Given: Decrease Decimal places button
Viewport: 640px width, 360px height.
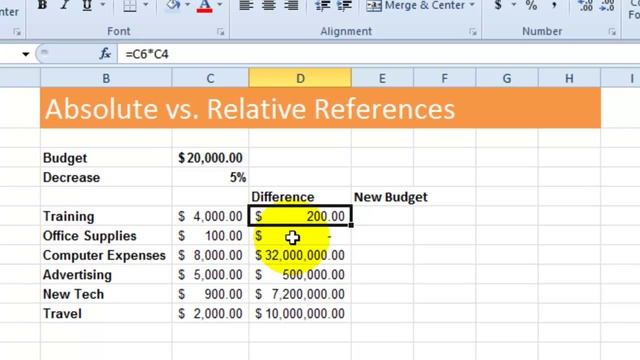Looking at the screenshot, I should coord(607,5).
